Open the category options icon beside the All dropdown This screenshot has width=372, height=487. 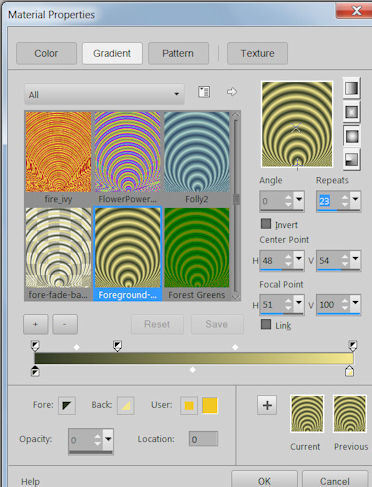coord(204,92)
